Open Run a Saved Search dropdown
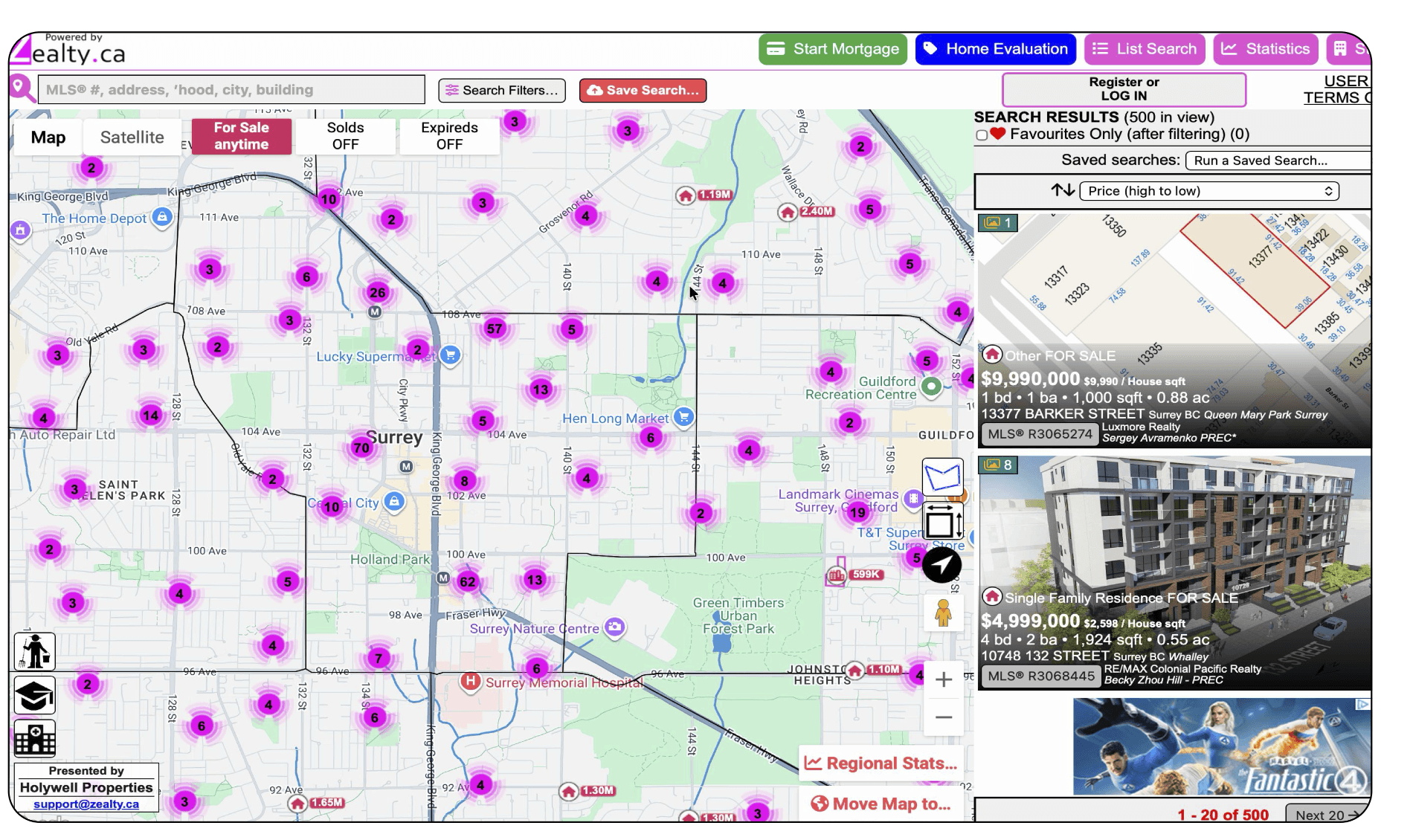Image resolution: width=1413 pixels, height=840 pixels. pos(1278,161)
